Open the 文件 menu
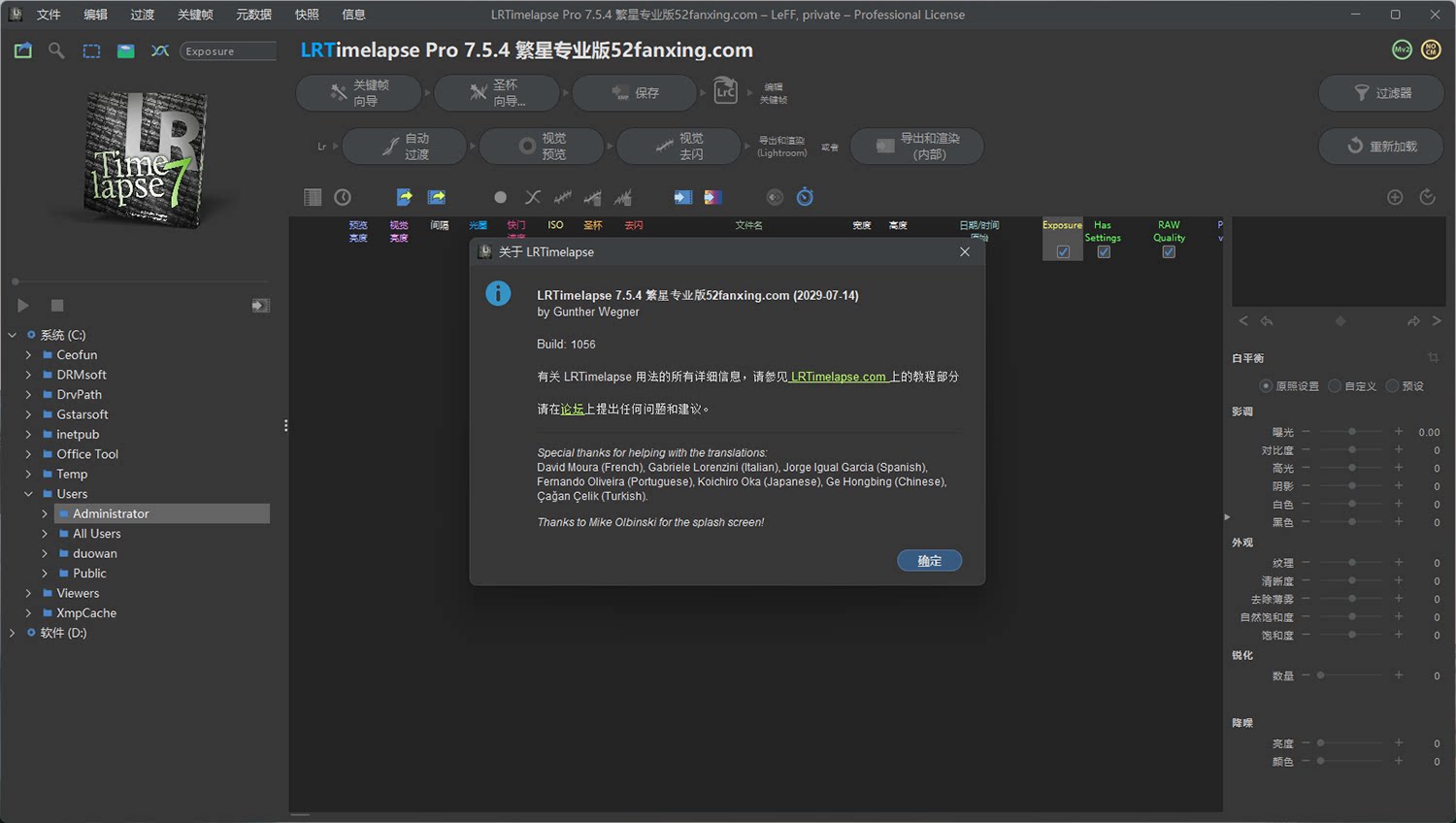The image size is (1456, 823). point(49,15)
